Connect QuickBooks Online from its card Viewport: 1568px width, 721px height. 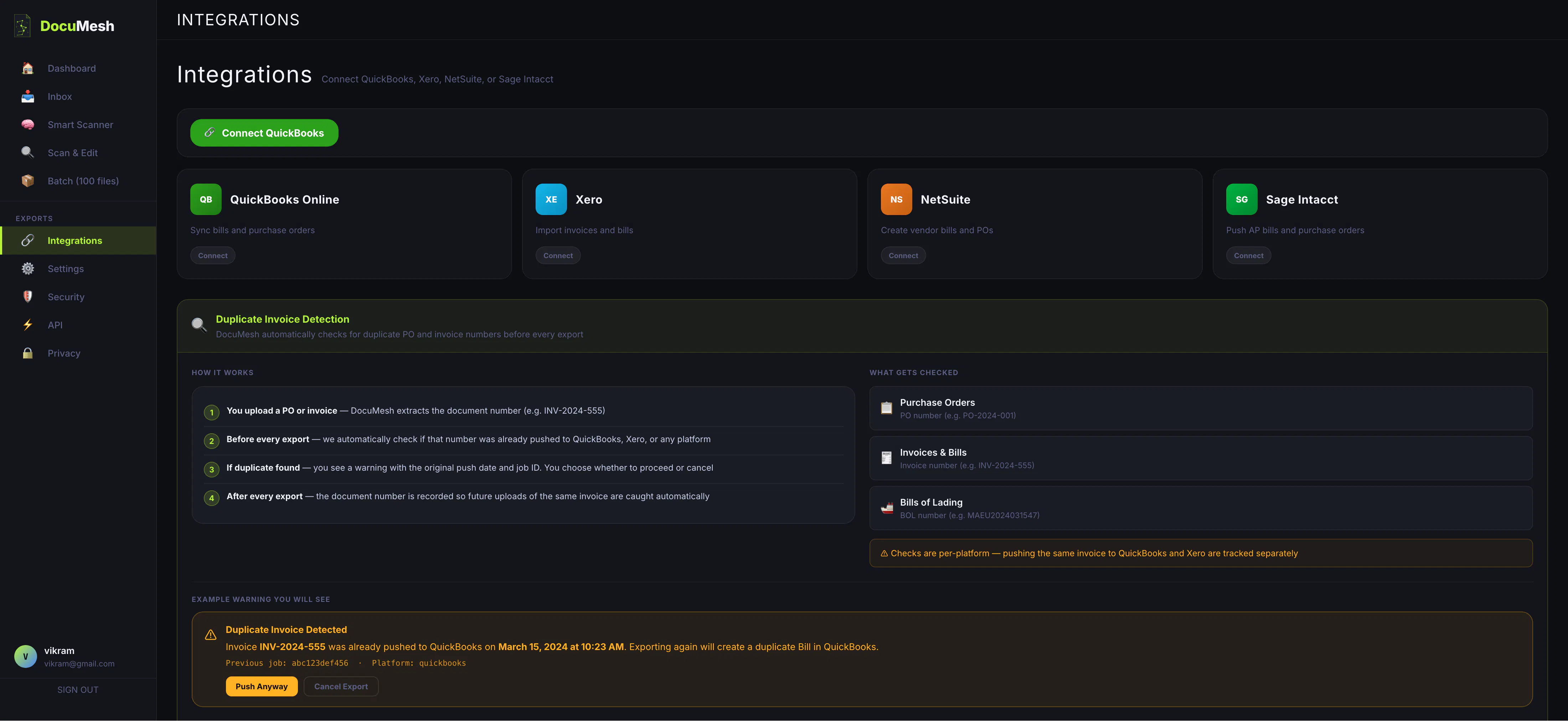pos(212,256)
